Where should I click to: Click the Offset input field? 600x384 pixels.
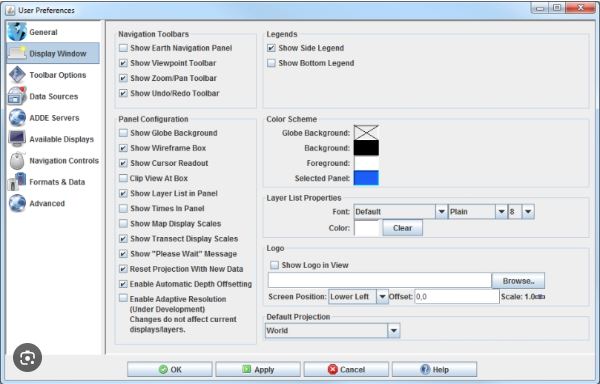click(457, 296)
